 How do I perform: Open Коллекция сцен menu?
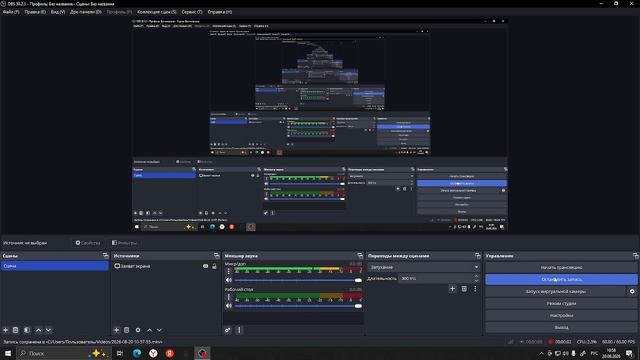(x=157, y=12)
